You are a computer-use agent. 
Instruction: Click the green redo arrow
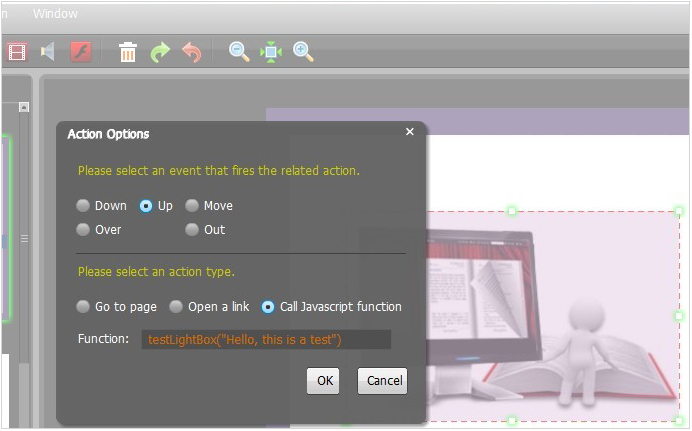pos(160,52)
